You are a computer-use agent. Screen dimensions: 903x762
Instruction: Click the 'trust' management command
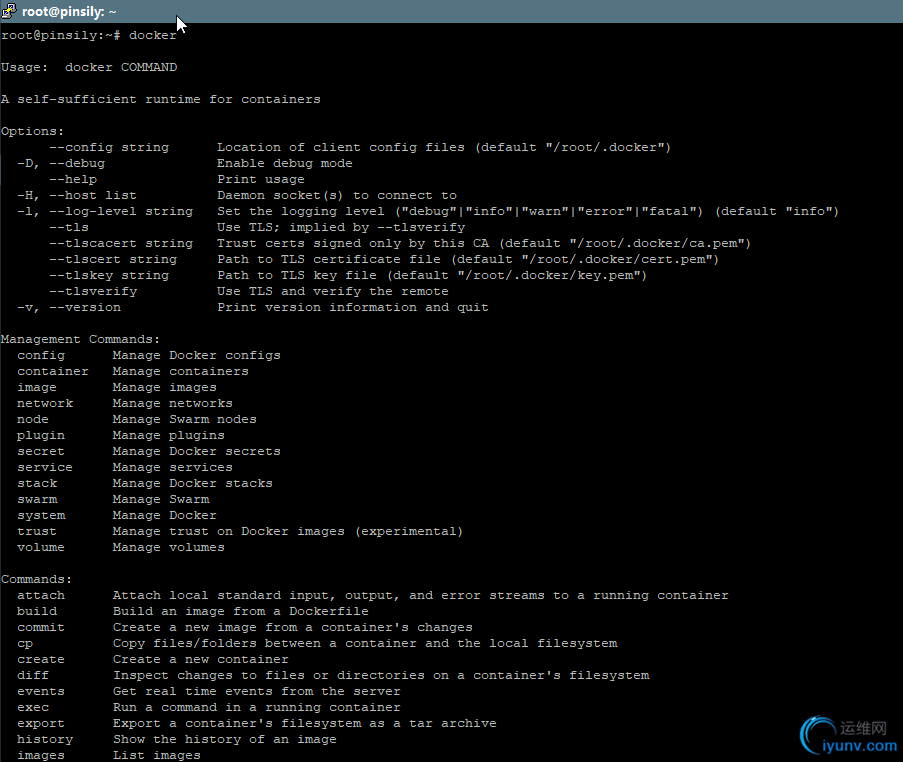click(x=37, y=532)
